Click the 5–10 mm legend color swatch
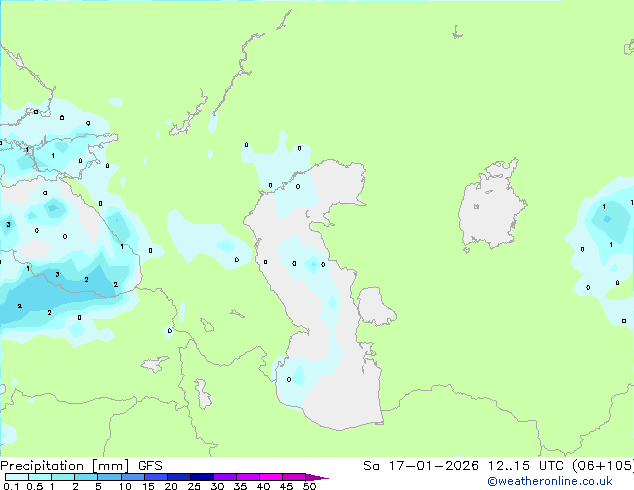 point(110,477)
